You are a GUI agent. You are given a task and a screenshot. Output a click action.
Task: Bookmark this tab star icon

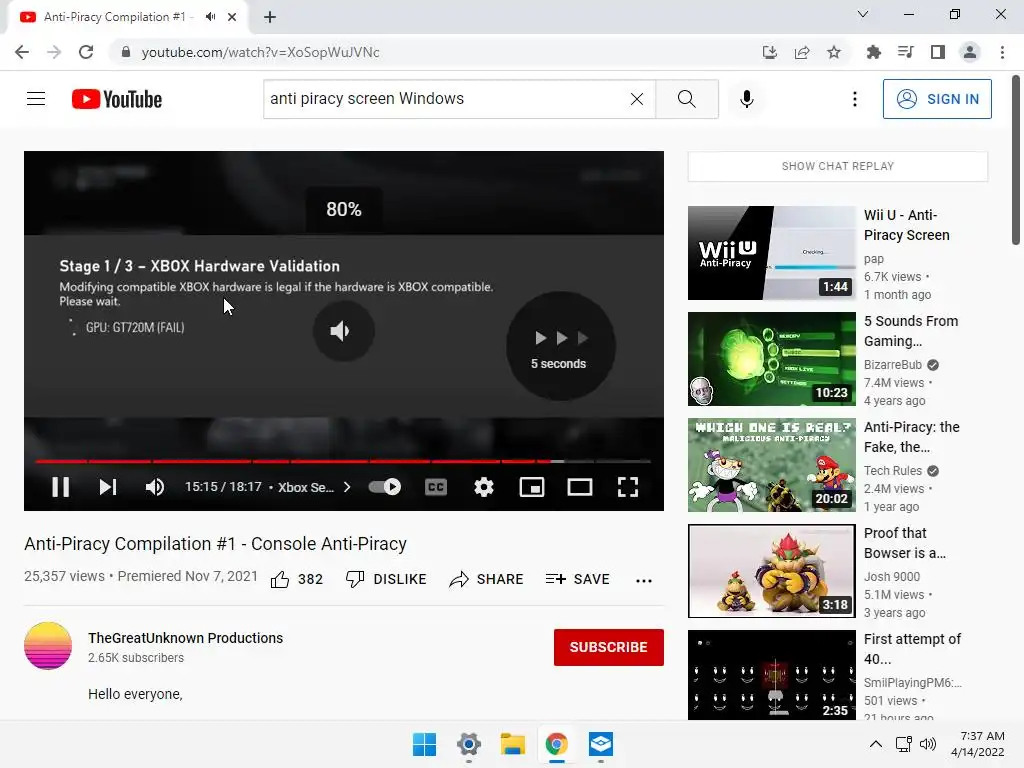[833, 52]
